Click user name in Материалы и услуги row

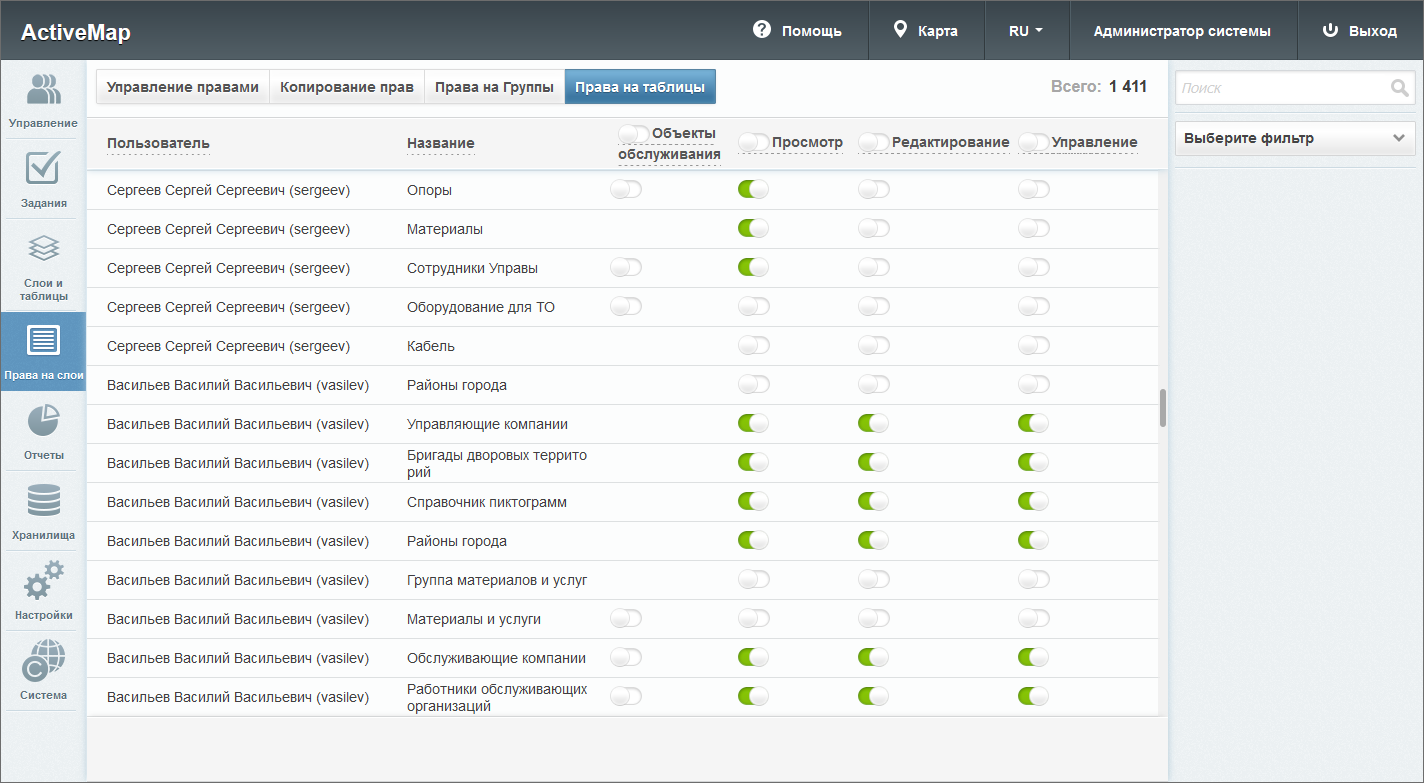pyautogui.click(x=238, y=619)
